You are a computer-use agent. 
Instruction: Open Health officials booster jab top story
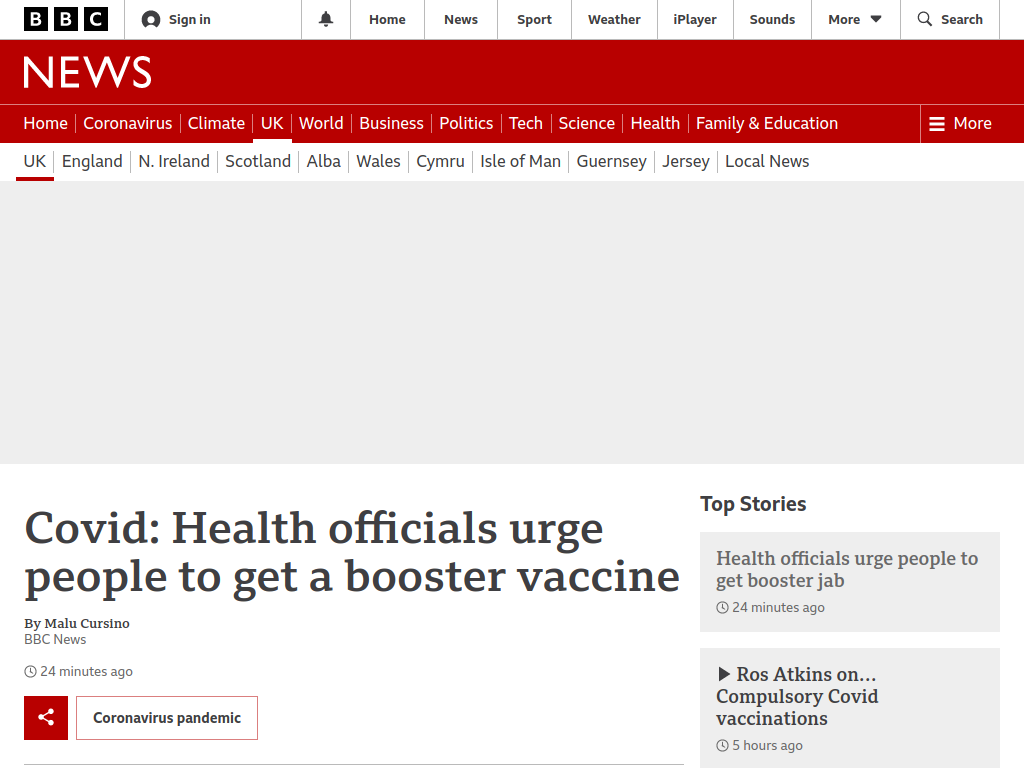tap(847, 569)
